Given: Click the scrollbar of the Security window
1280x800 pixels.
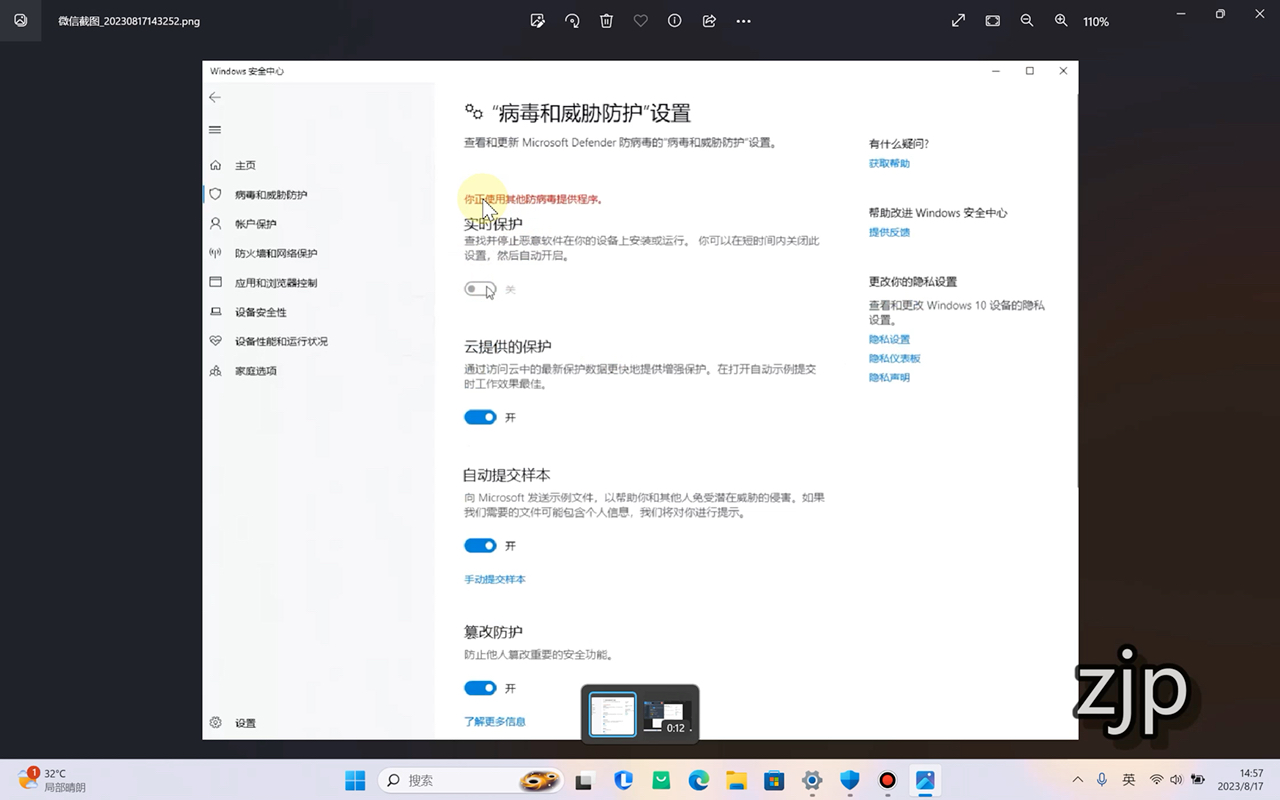Looking at the screenshot, I should pos(1076,290).
